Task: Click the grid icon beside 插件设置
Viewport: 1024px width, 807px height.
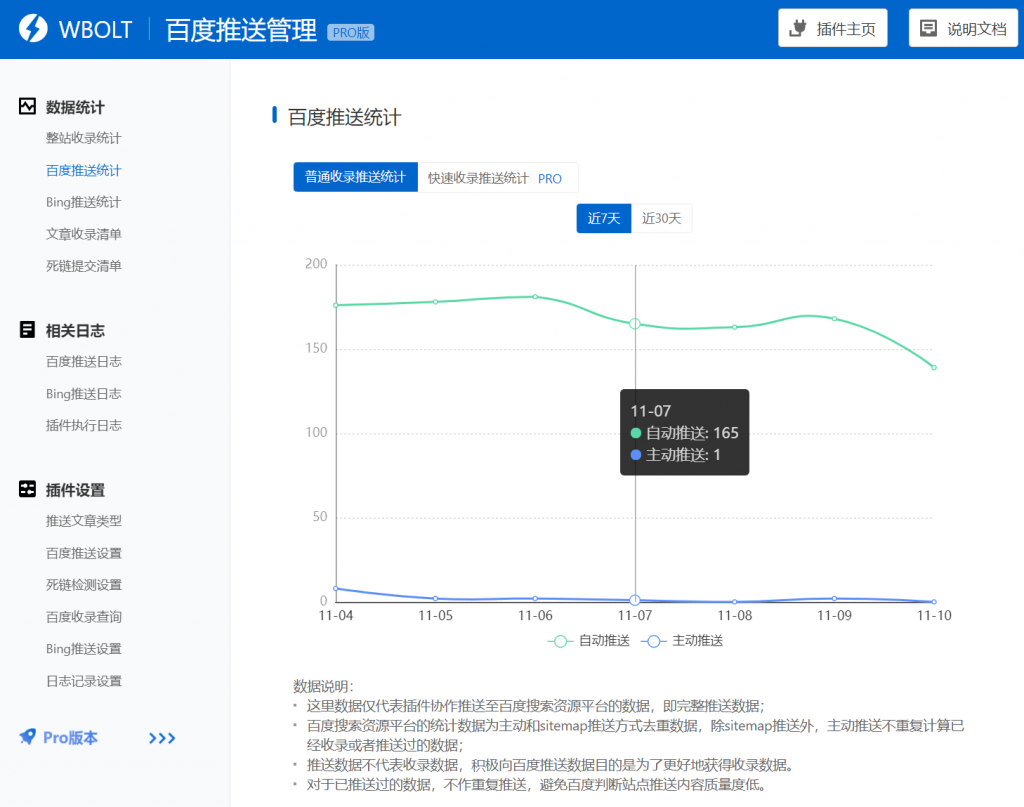Action: tap(29, 489)
